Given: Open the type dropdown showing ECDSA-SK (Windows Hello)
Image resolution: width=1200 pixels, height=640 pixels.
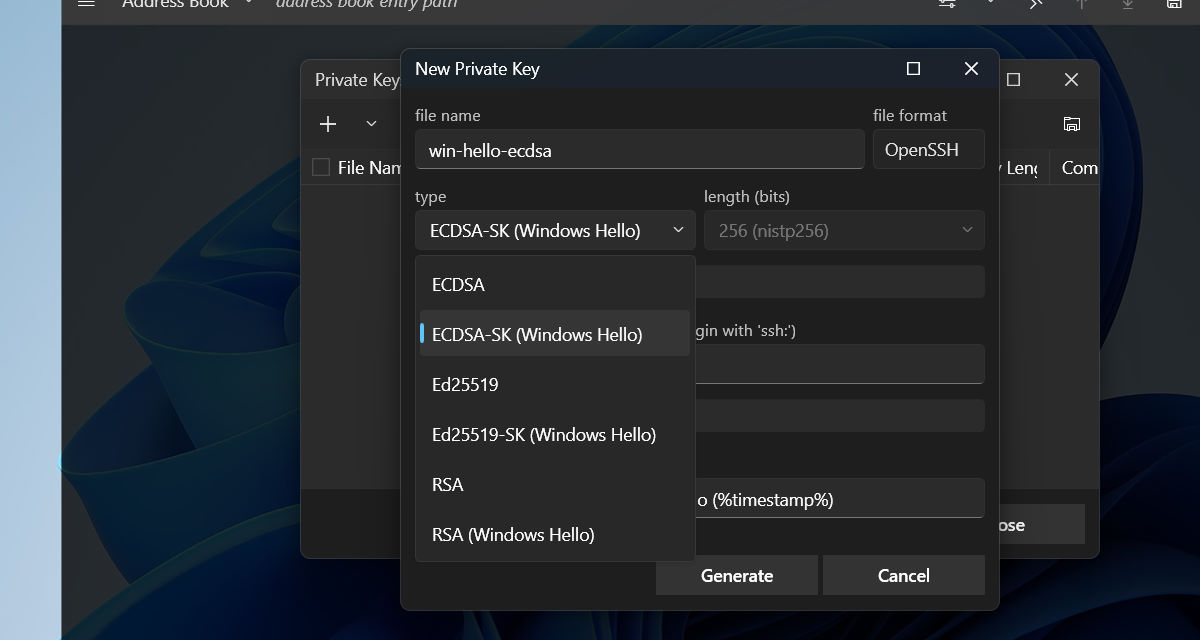Looking at the screenshot, I should click(555, 230).
